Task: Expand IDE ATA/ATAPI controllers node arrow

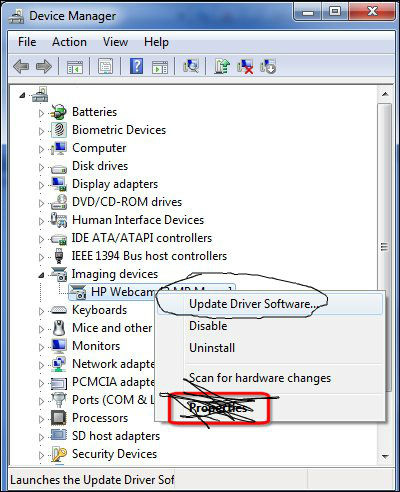Action: coord(41,239)
